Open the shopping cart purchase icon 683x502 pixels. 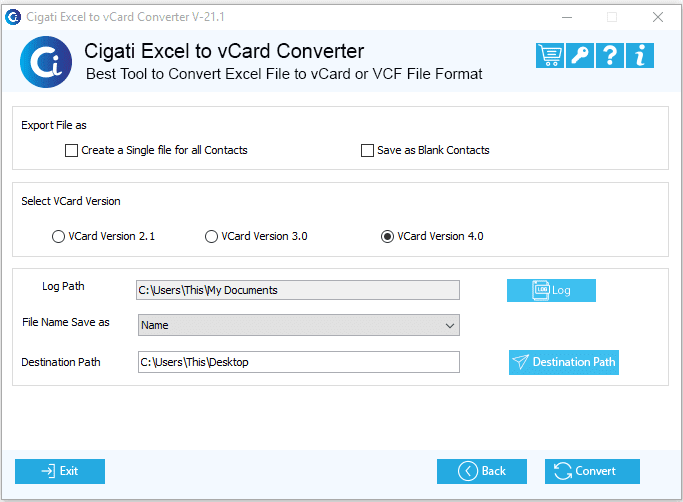pyautogui.click(x=550, y=56)
